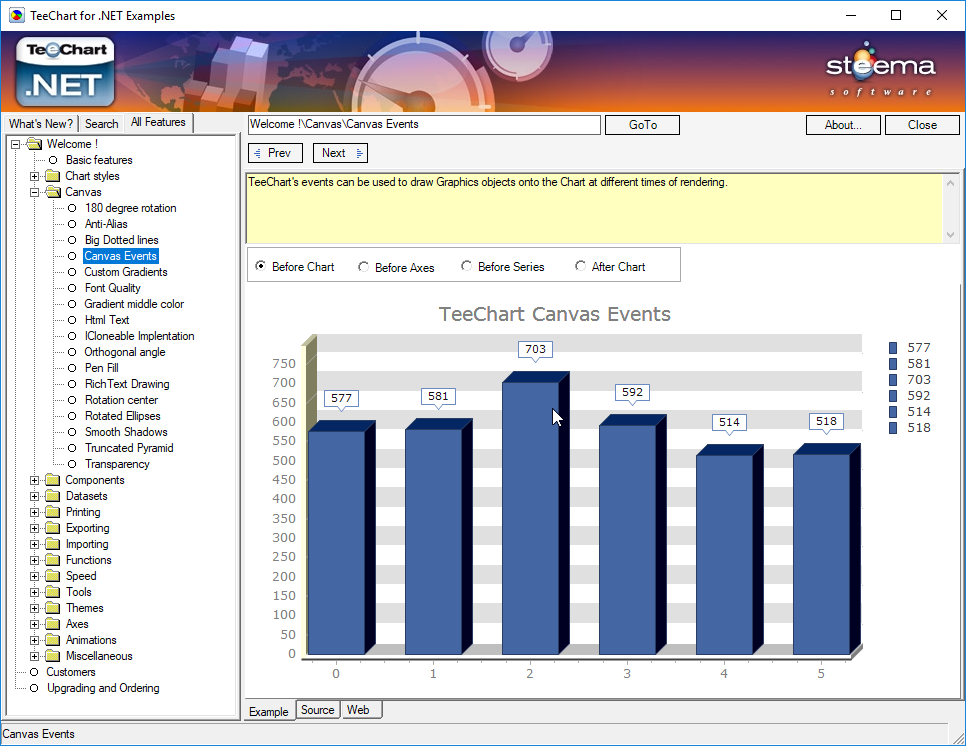Click the description box scroll down arrow
Screen dimensions: 966x746
point(951,235)
